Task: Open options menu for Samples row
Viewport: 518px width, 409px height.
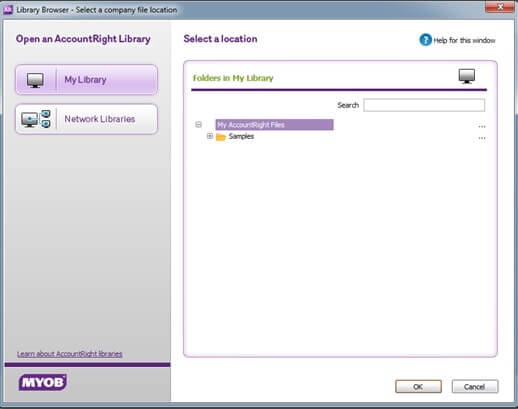Action: (482, 138)
